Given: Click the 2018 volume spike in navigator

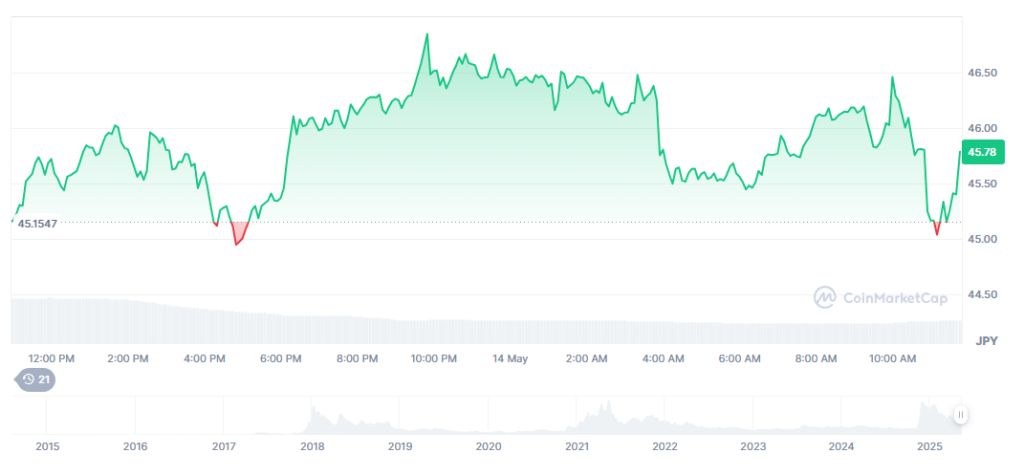Looking at the screenshot, I should click(312, 410).
